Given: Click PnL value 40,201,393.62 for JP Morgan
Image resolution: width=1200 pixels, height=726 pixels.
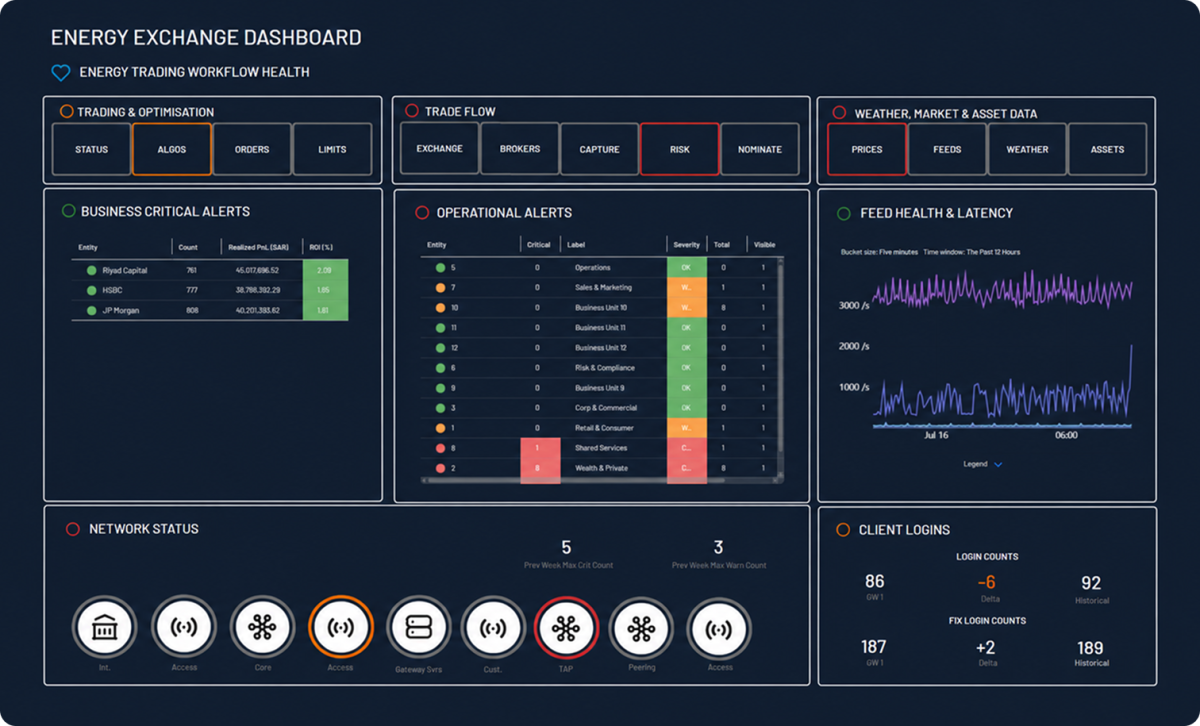Looking at the screenshot, I should (257, 310).
